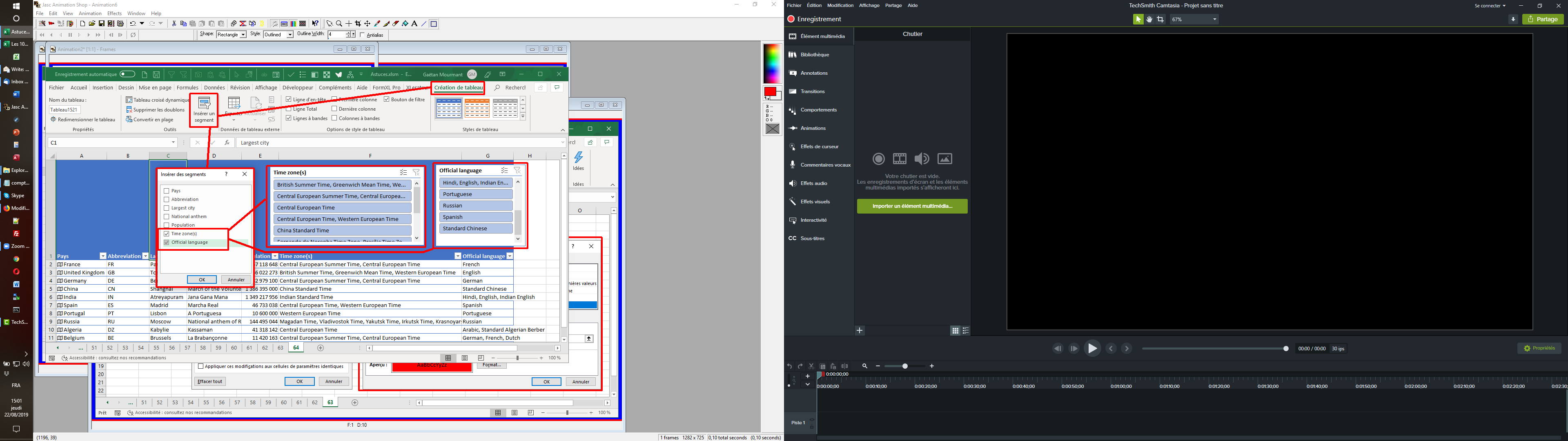Click the Propriétés button
This screenshot has width=1568, height=441.
[1539, 348]
